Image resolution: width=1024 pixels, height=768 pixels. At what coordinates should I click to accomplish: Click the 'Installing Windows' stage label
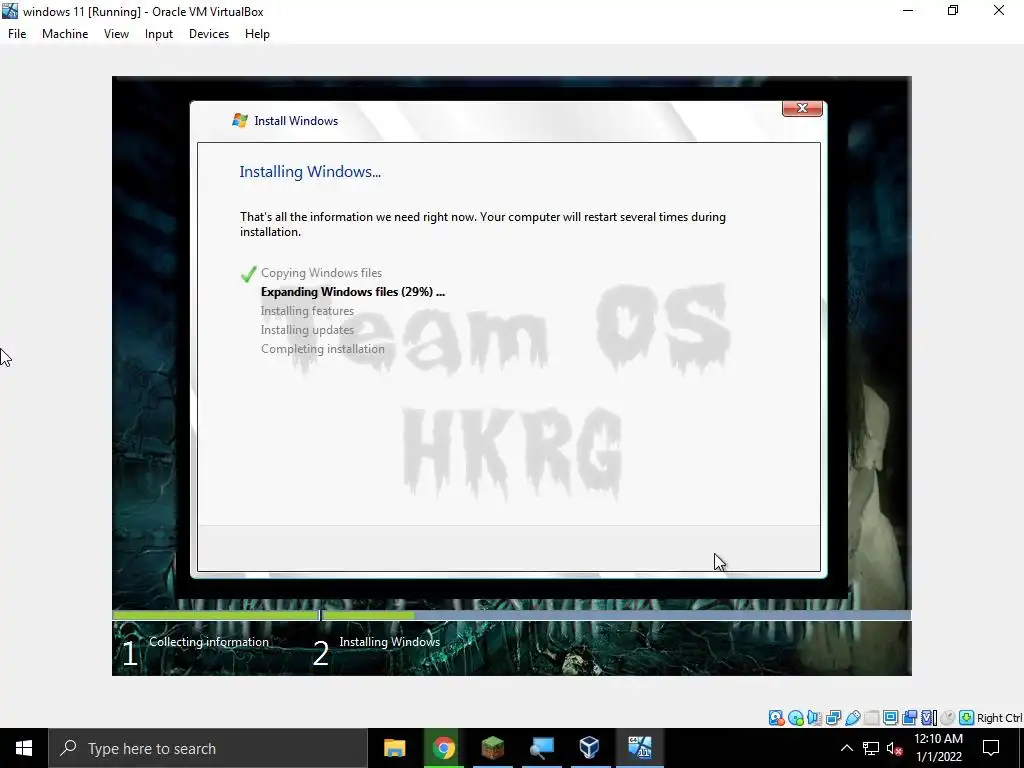click(x=390, y=642)
